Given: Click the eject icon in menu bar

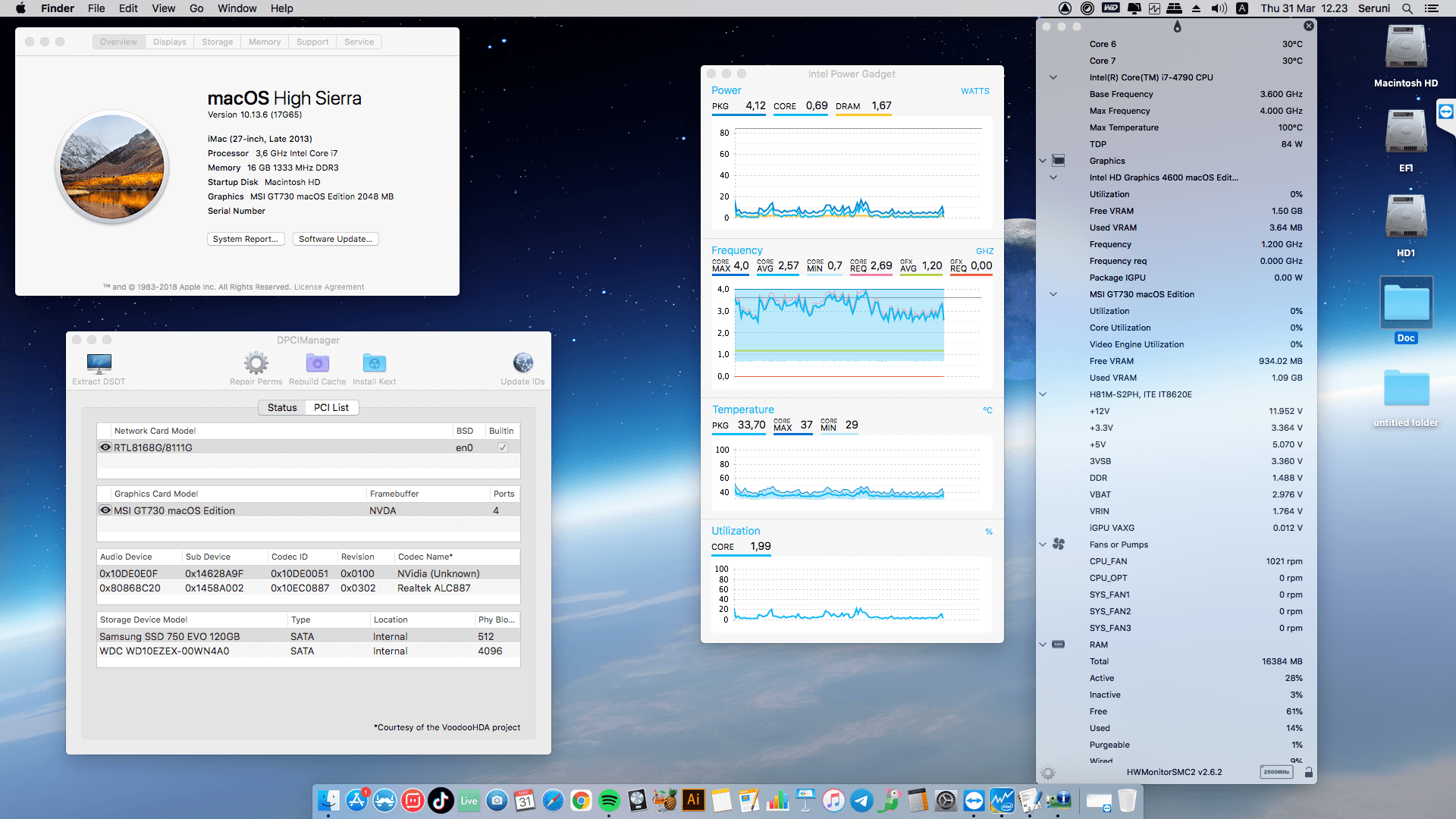Looking at the screenshot, I should point(1196,8).
